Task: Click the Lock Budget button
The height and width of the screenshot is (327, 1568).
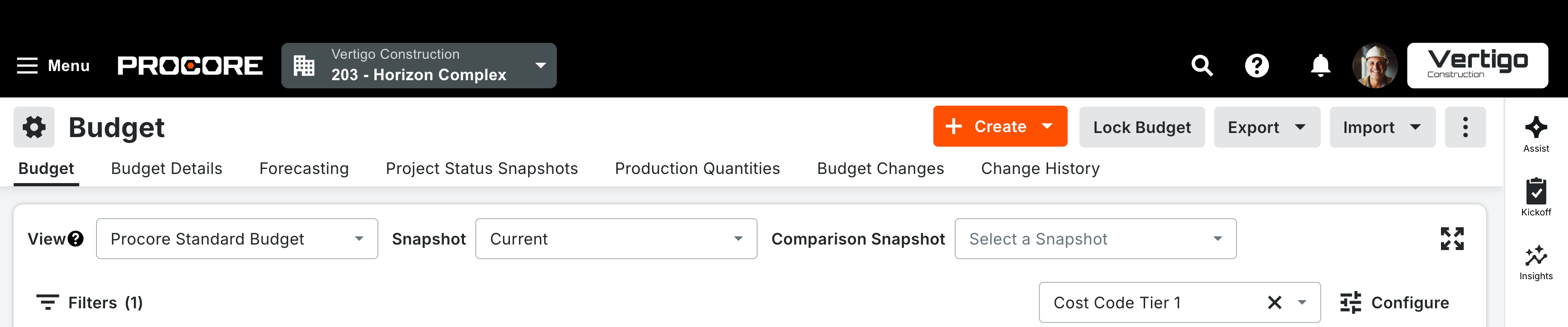Action: (1142, 127)
